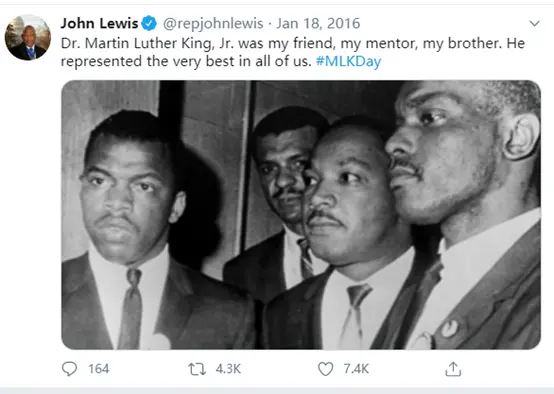The image size is (554, 394).
Task: Expand the tweet options chevron
Action: tap(535, 23)
